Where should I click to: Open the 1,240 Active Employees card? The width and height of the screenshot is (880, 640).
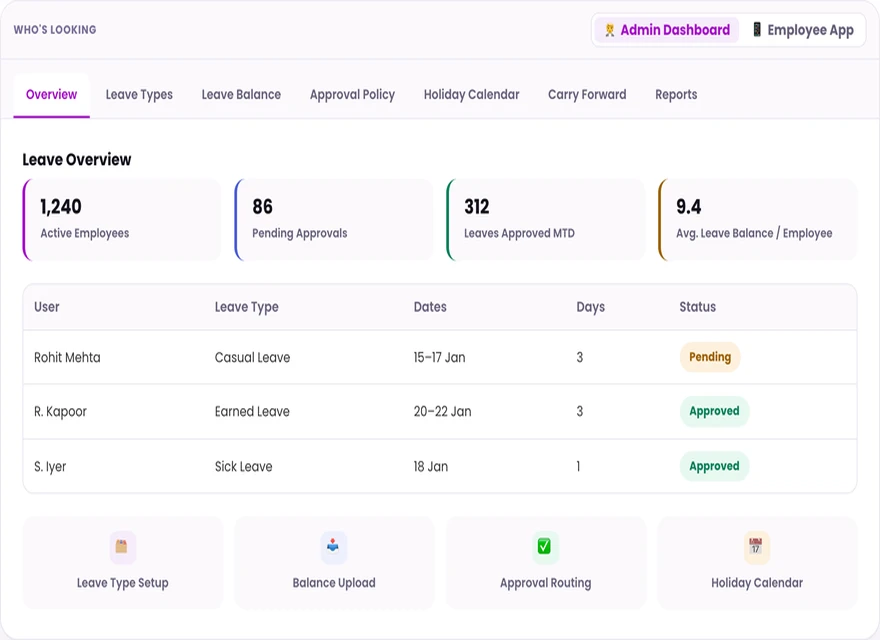(122, 220)
